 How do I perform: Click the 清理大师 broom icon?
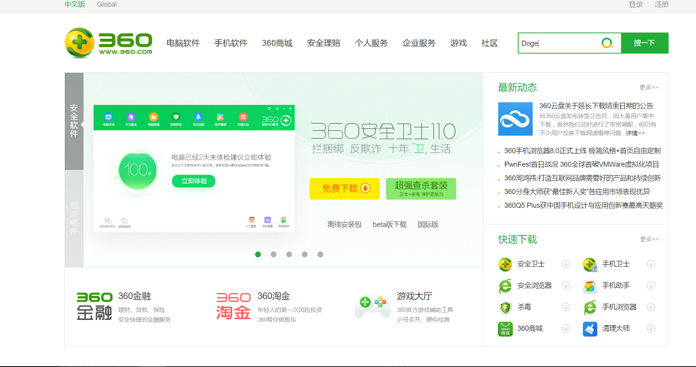tap(590, 329)
